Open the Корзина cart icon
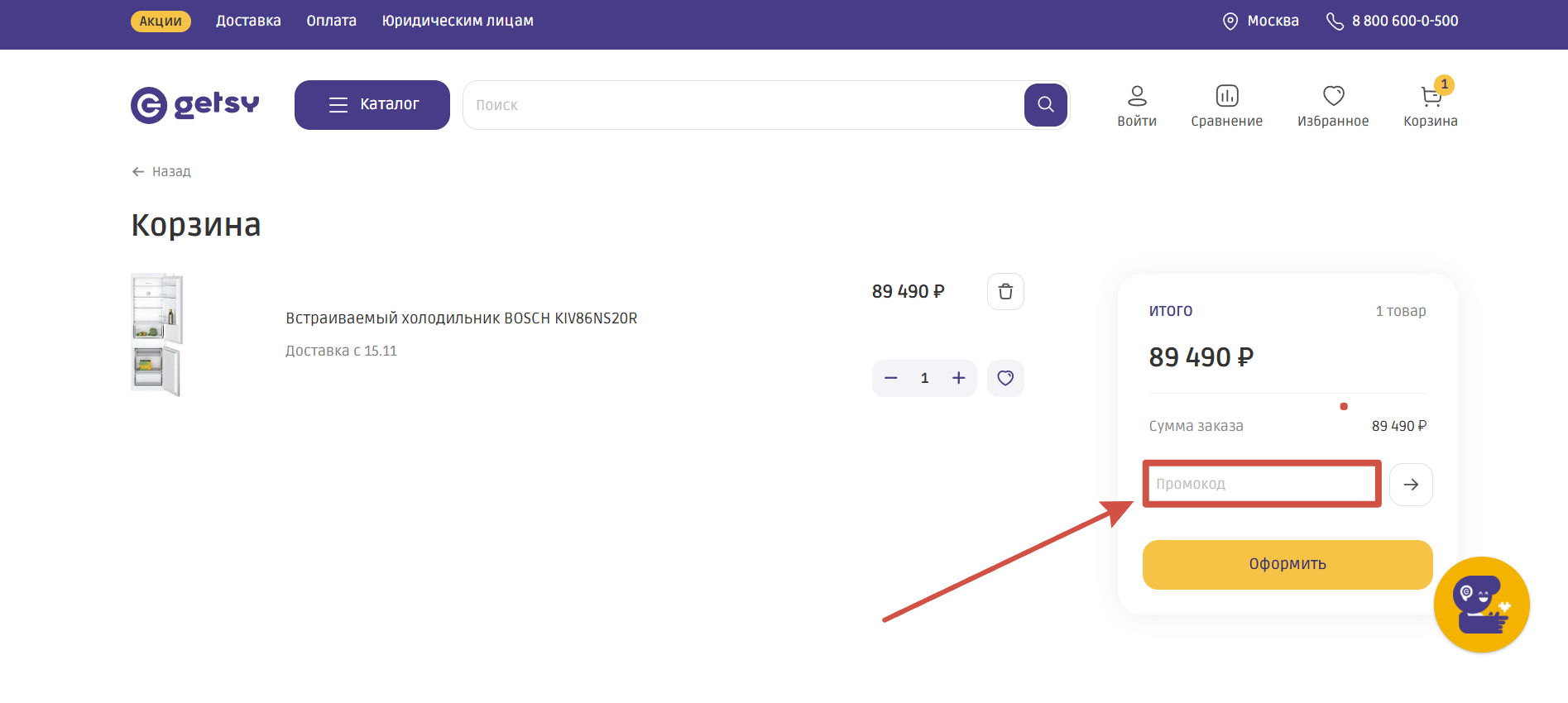This screenshot has width=1568, height=703. 1431,106
